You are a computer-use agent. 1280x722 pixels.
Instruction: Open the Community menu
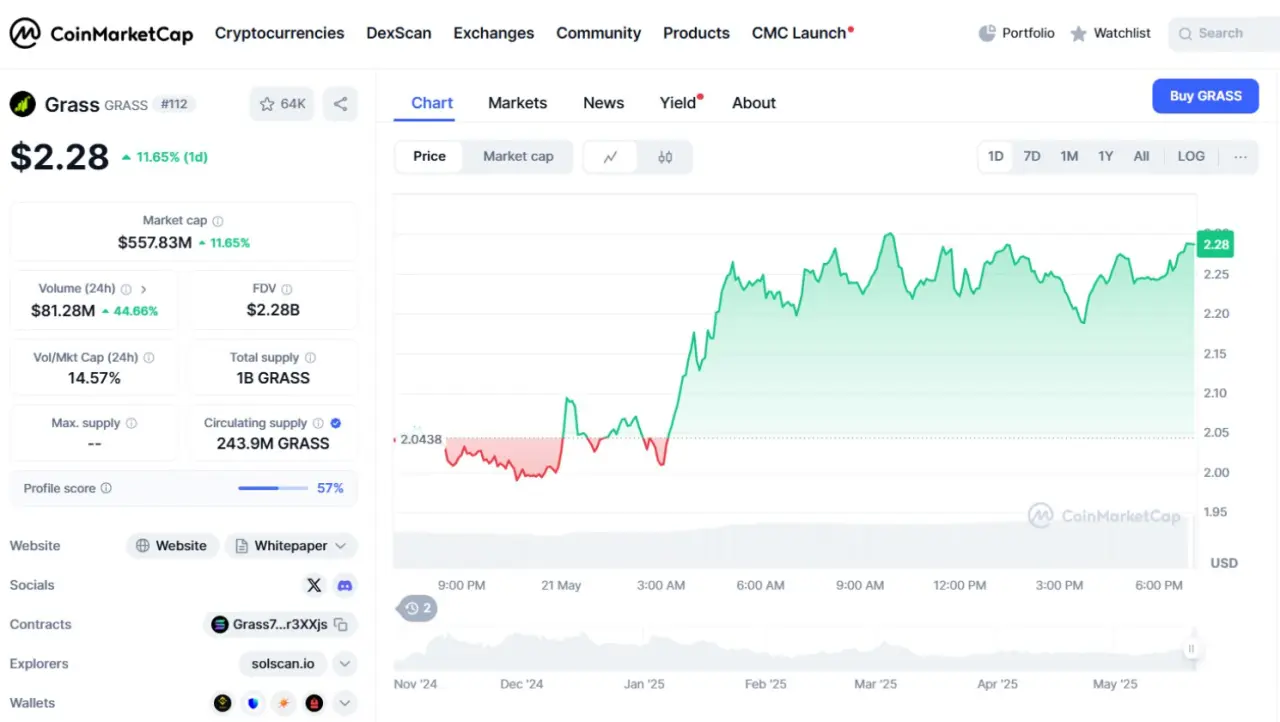point(599,33)
